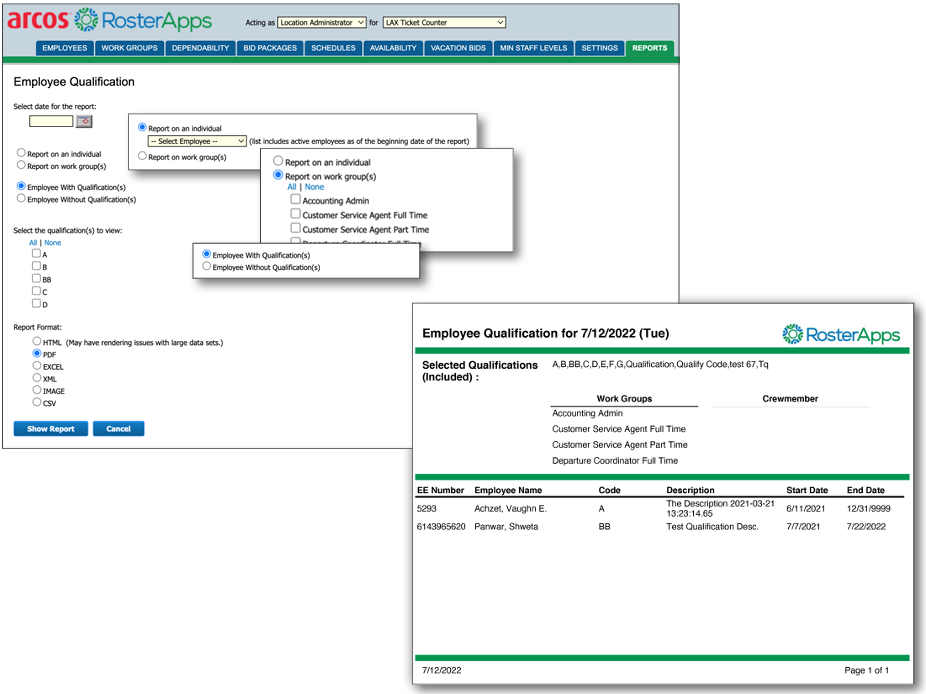
Task: Switch to the DEPENDABILITY tab
Action: 200,48
